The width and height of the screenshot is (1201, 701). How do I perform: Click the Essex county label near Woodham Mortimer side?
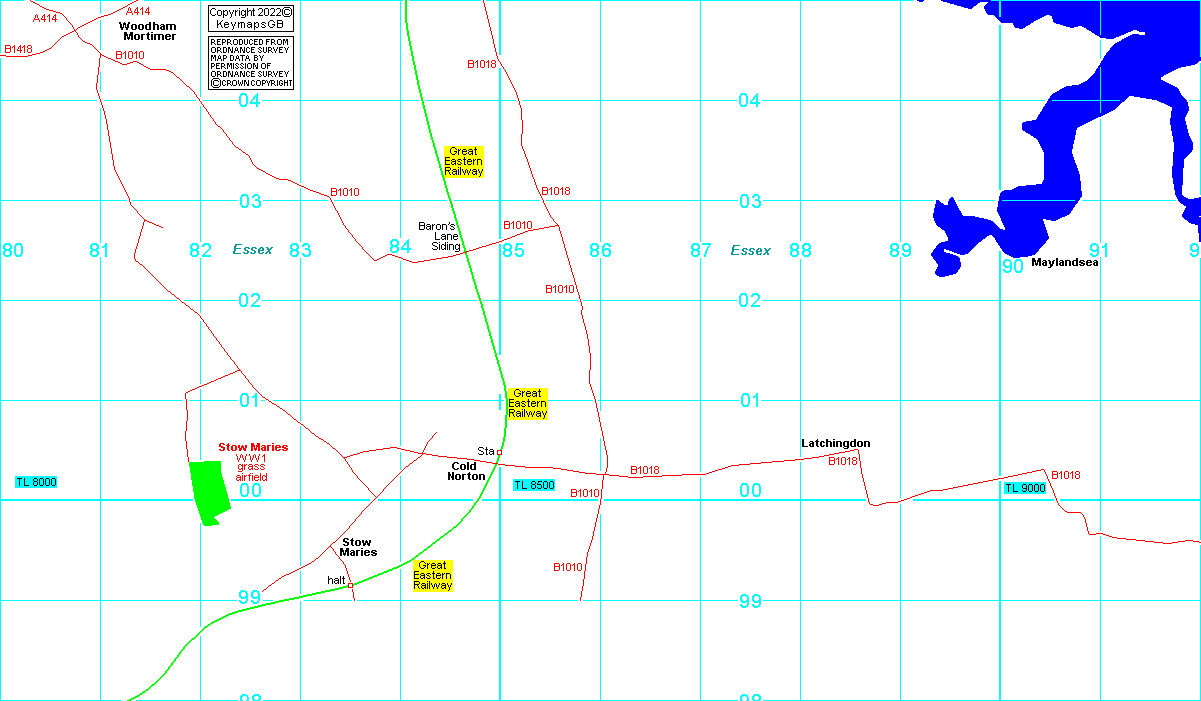252,250
